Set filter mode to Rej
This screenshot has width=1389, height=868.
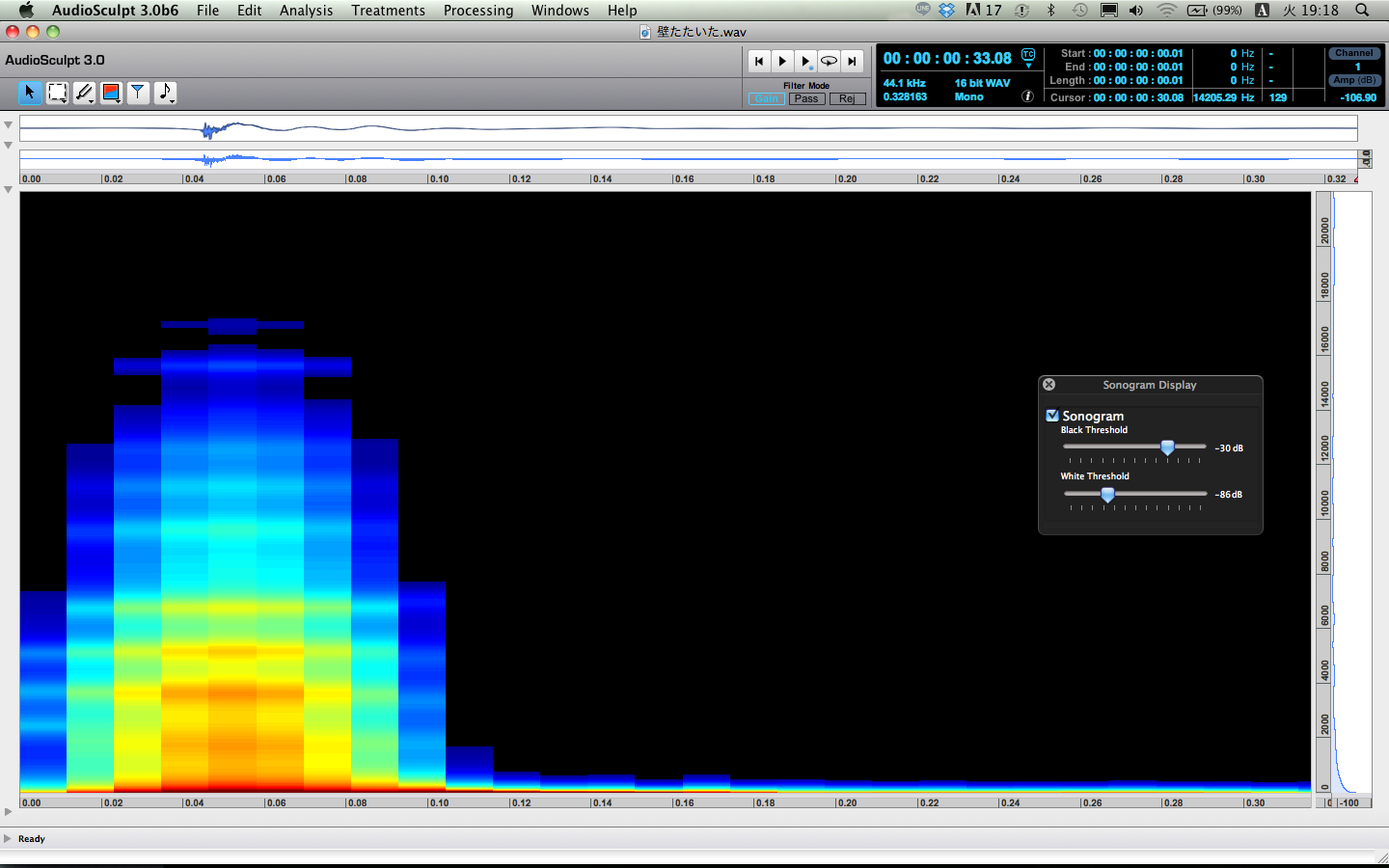tap(847, 98)
